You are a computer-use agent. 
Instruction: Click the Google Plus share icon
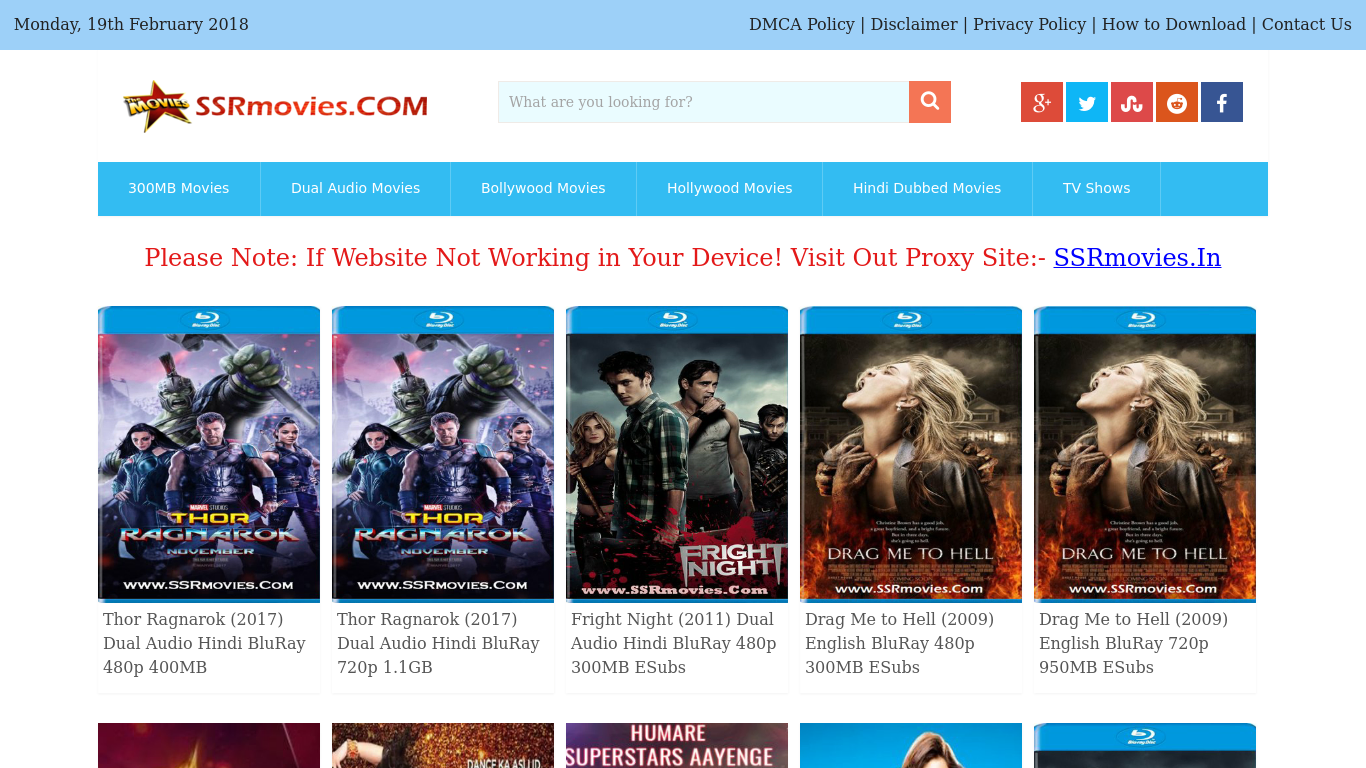pos(1042,102)
